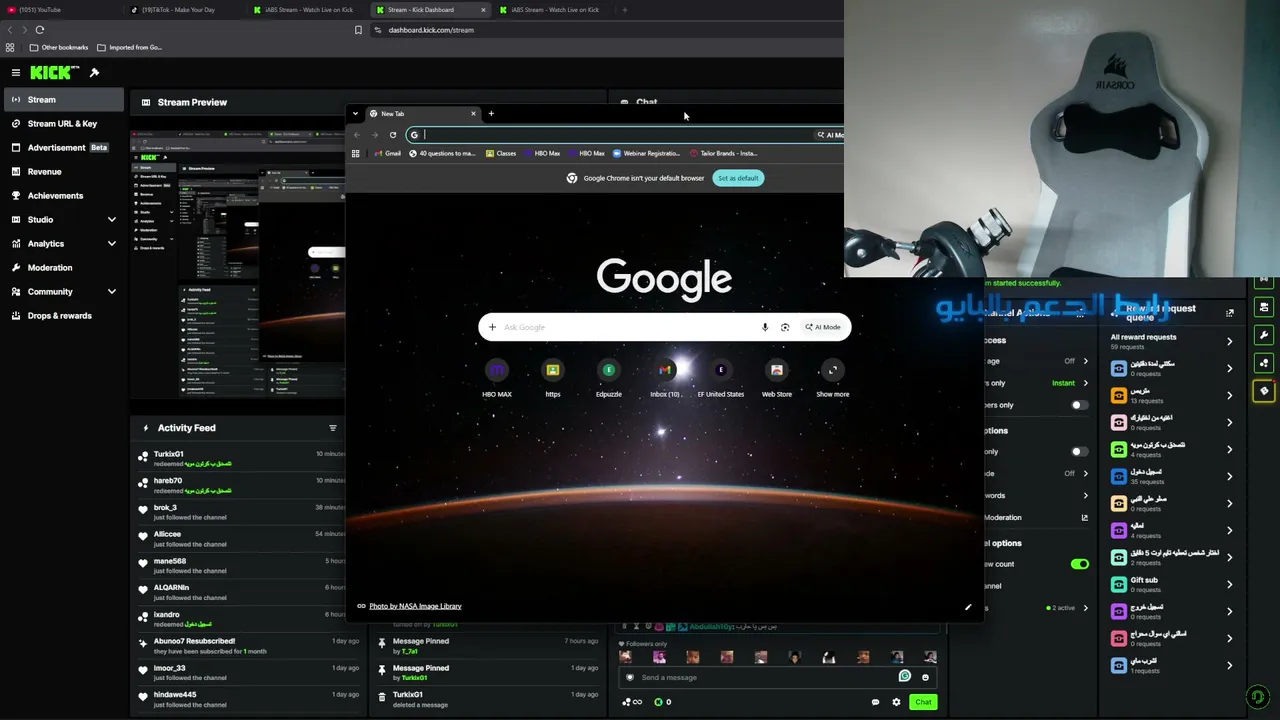
Task: Toggle the switch on the '...bers only' row
Action: [x=1080, y=405]
